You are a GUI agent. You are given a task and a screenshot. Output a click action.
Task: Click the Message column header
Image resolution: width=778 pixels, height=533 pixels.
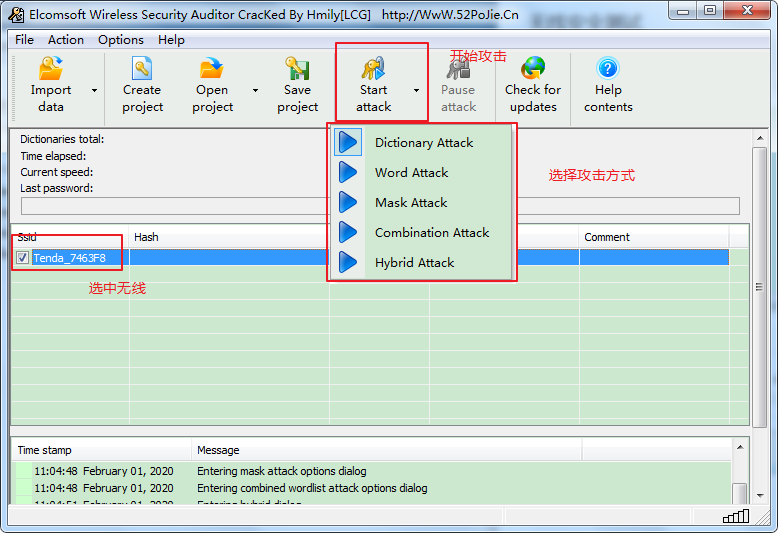(387, 450)
